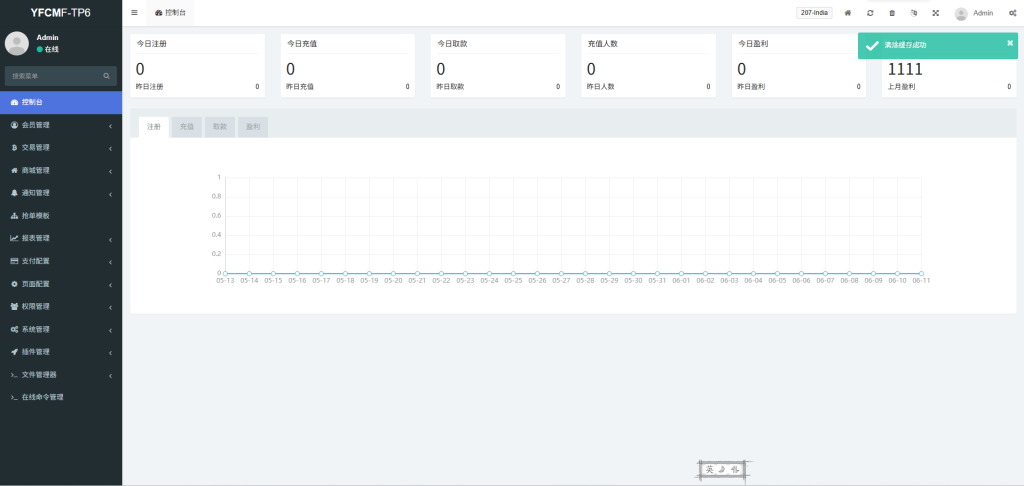Expand the 系统管理 sidebar menu

(x=60, y=329)
